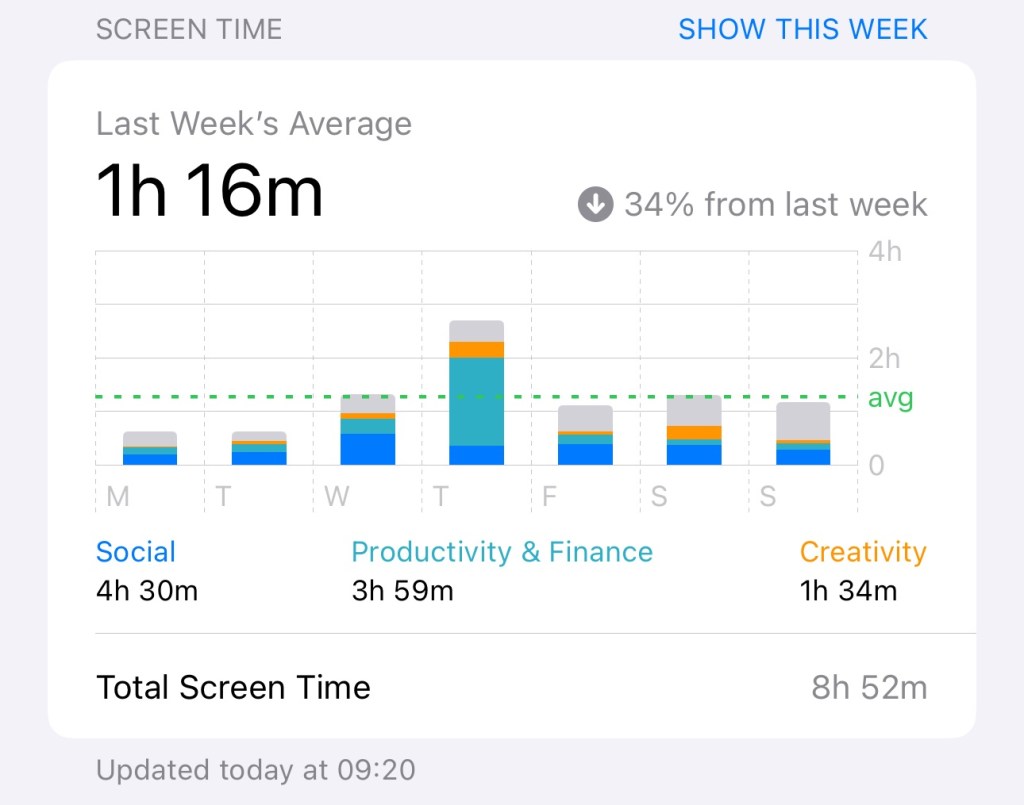Viewport: 1024px width, 805px height.
Task: Open the Social category label
Action: click(x=136, y=552)
